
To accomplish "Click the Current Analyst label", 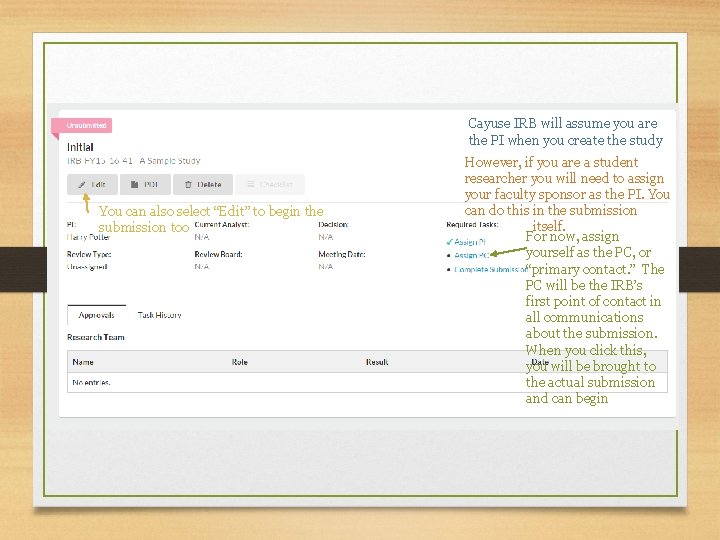I will (x=222, y=225).
